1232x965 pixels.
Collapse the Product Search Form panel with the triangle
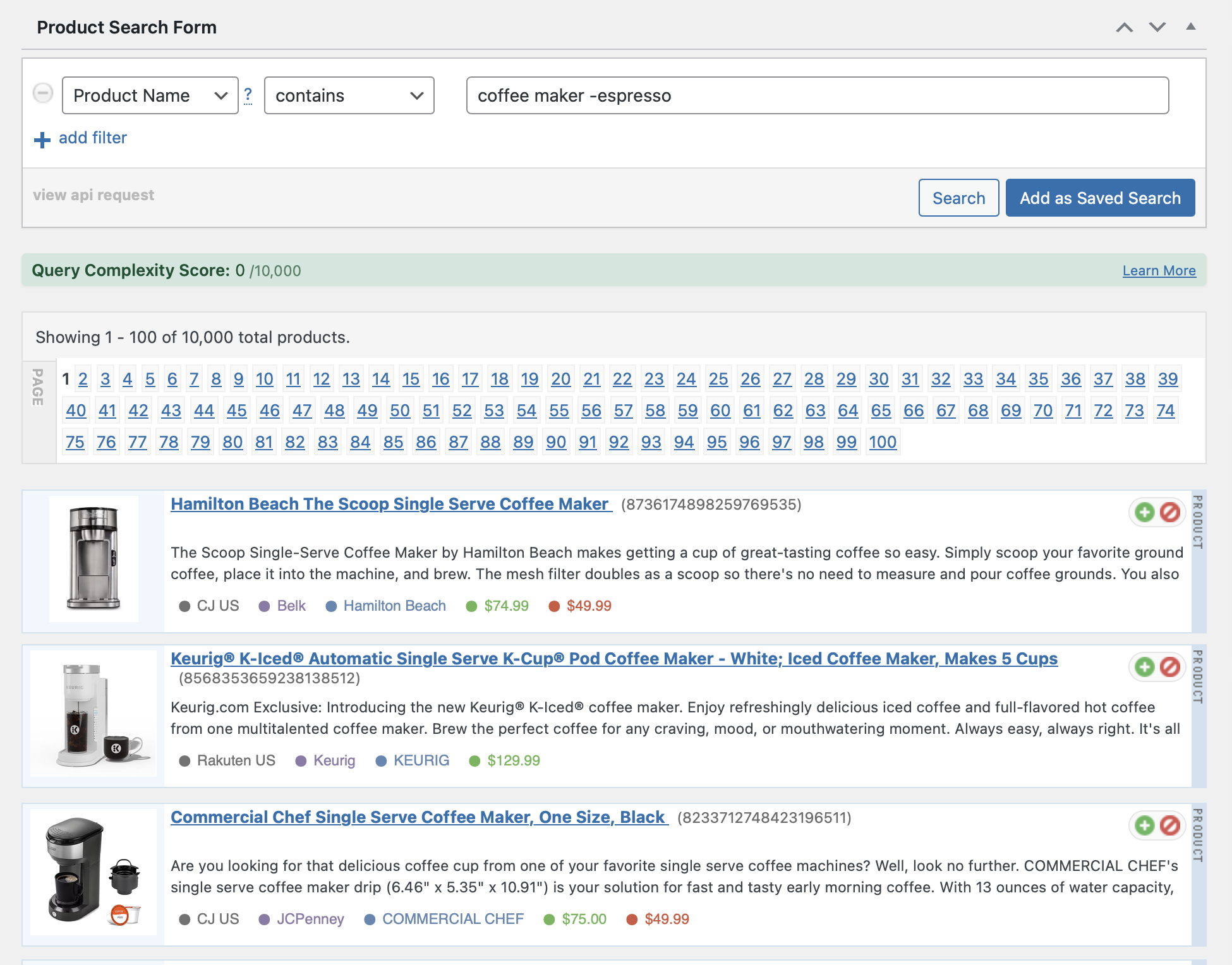point(1191,27)
